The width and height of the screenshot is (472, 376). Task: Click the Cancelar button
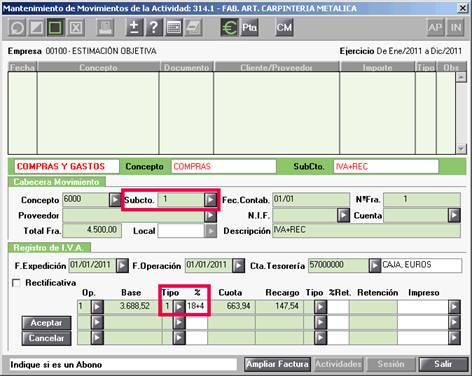coord(46,338)
